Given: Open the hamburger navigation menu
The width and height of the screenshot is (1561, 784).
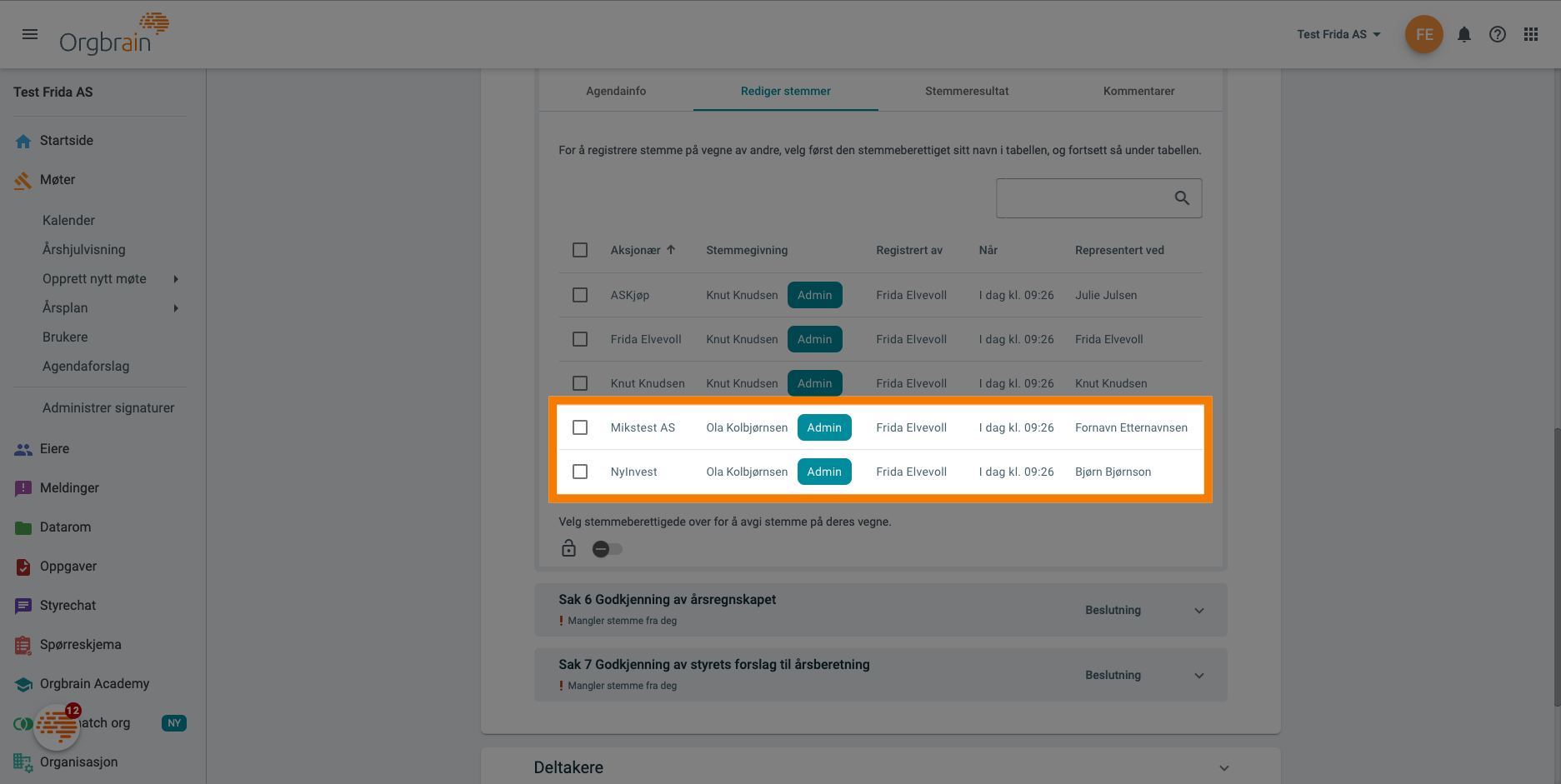Looking at the screenshot, I should coord(30,34).
